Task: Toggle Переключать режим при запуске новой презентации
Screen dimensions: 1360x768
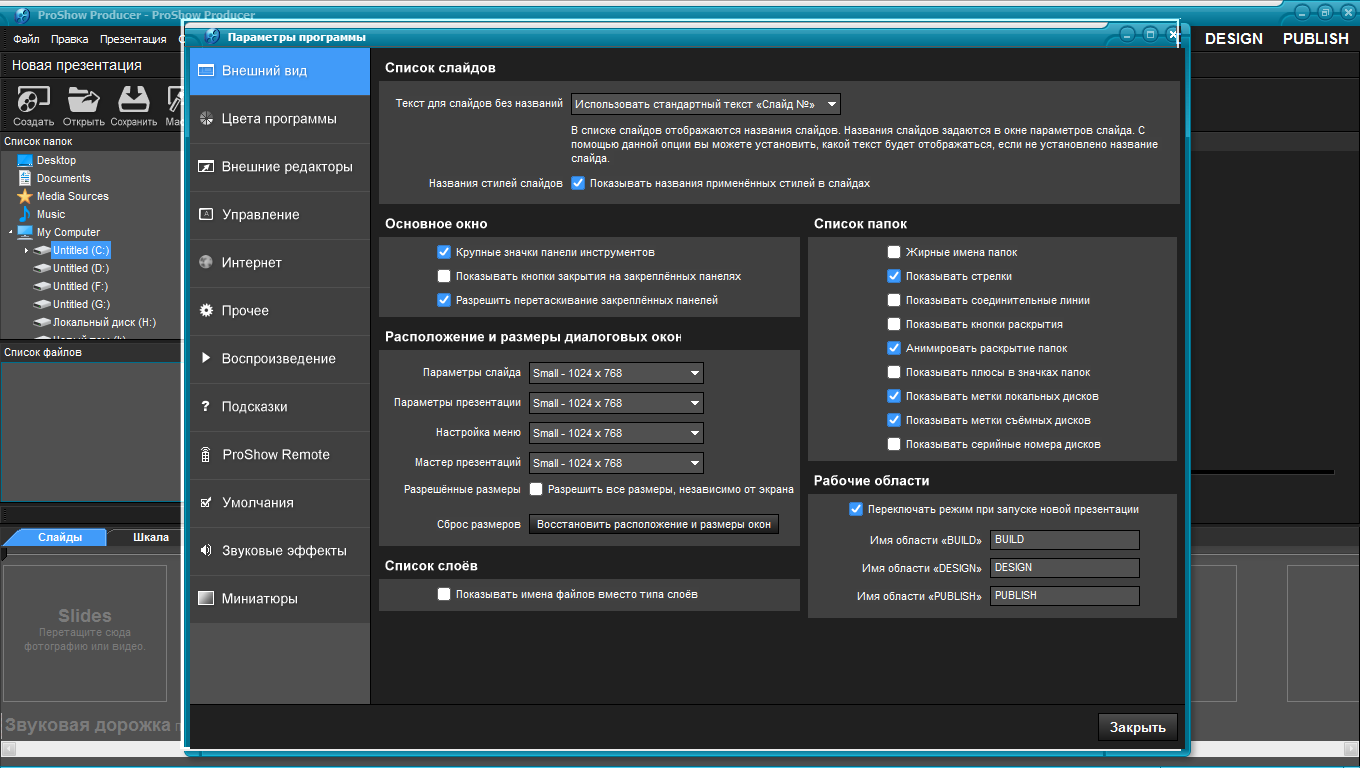Action: coord(855,509)
